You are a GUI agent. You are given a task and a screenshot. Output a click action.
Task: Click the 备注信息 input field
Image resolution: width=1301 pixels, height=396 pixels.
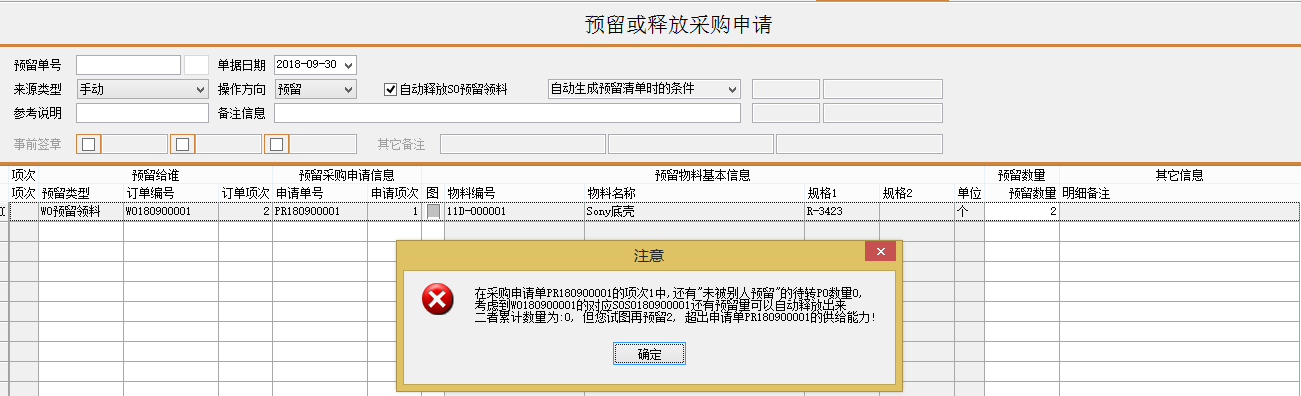coord(507,113)
